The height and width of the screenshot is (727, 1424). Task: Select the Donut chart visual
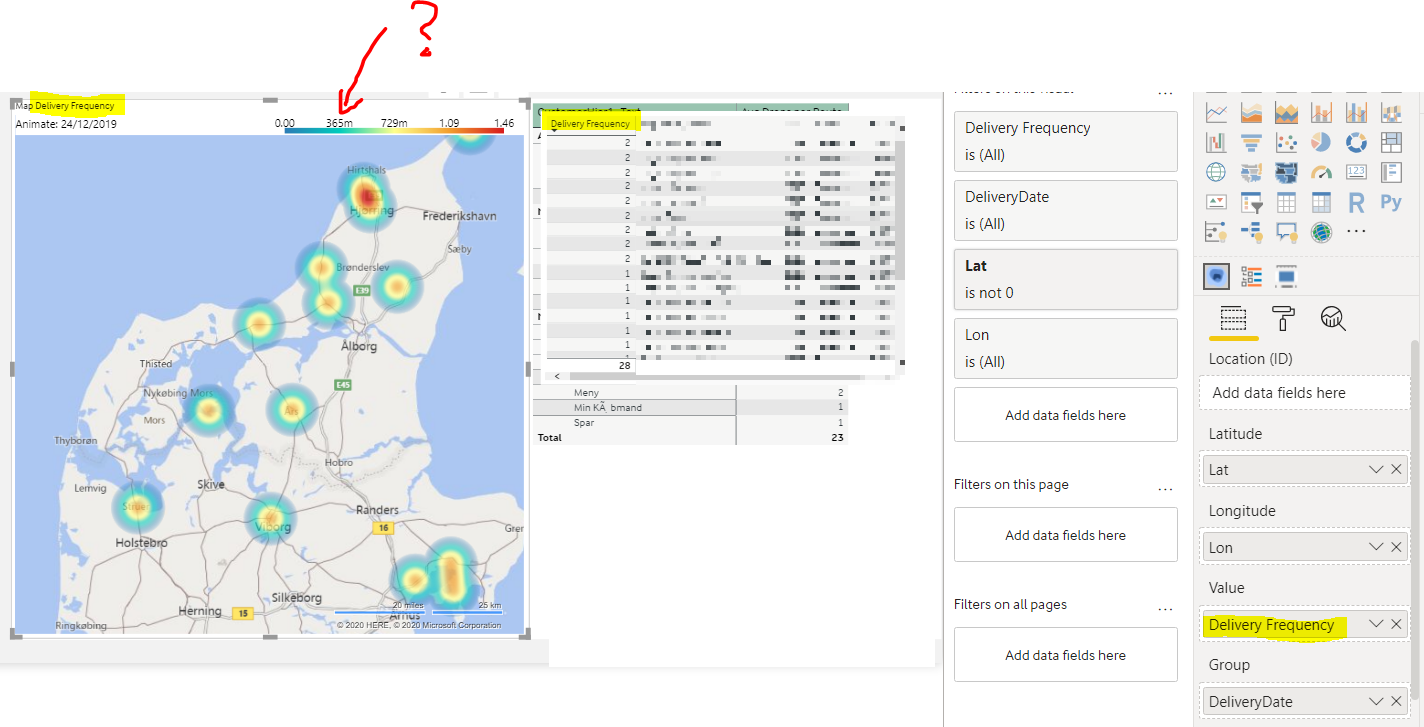(x=1356, y=143)
